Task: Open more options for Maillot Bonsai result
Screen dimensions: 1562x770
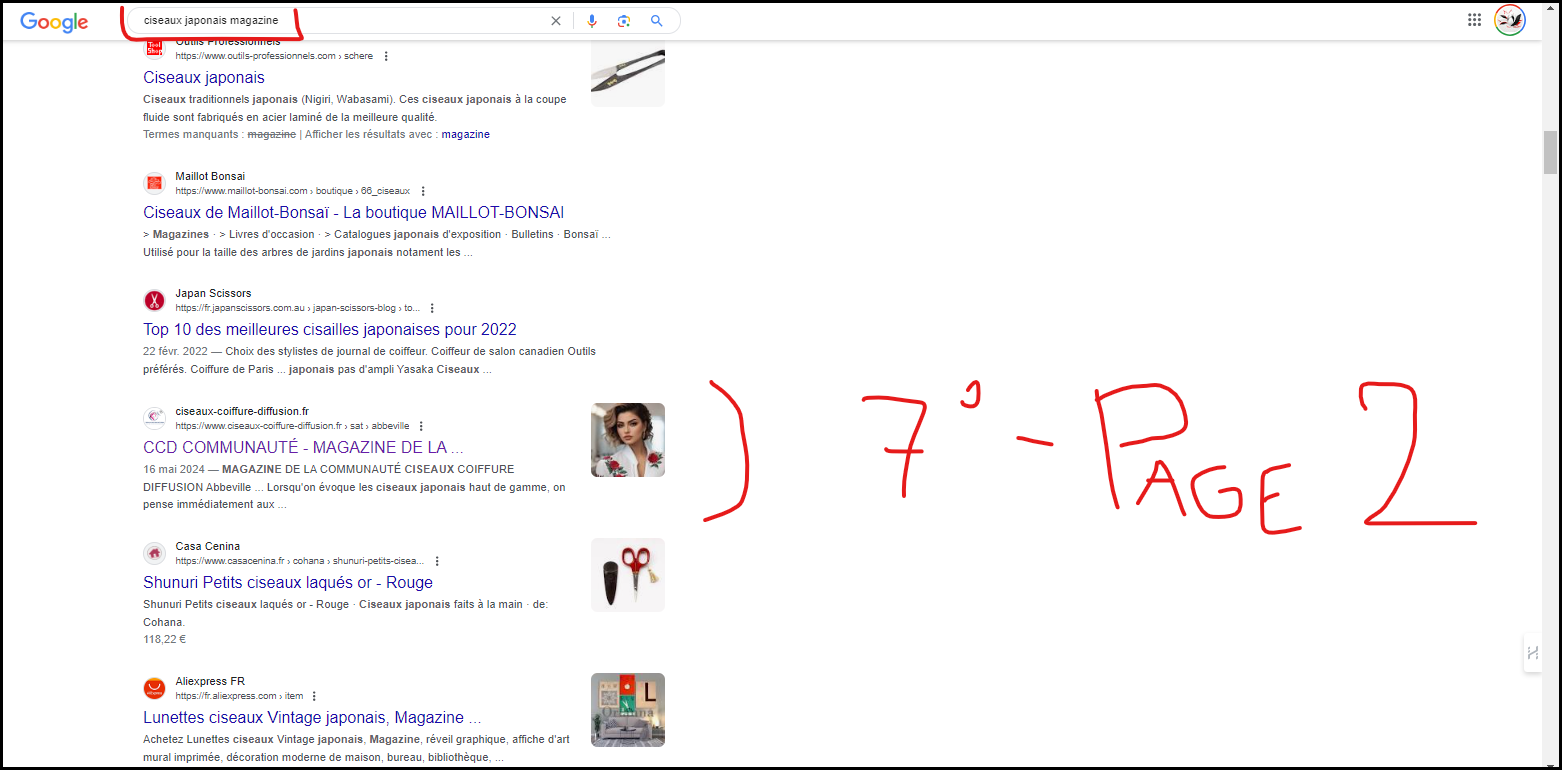Action: pyautogui.click(x=423, y=191)
